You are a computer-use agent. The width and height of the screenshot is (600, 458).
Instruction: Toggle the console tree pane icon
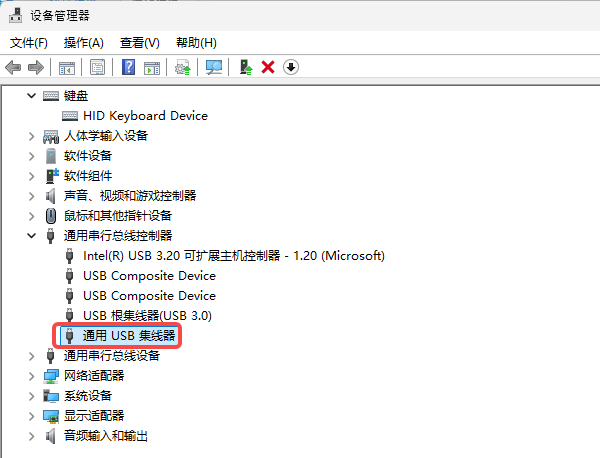67,68
